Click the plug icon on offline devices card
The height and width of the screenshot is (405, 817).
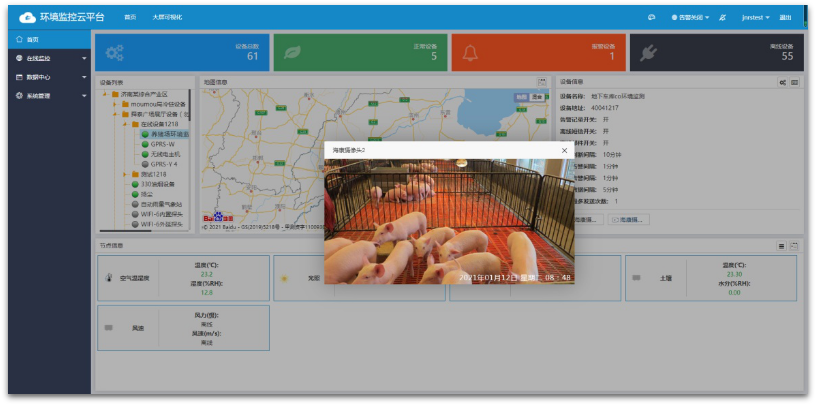click(648, 53)
